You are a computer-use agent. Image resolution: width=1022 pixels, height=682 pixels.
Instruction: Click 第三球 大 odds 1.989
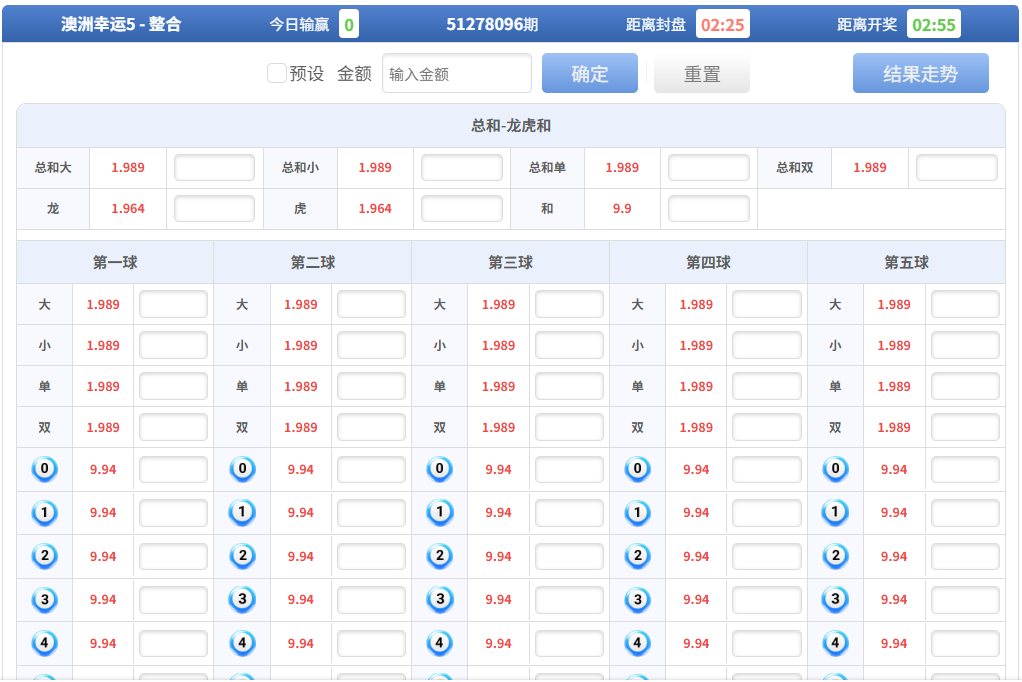(498, 305)
